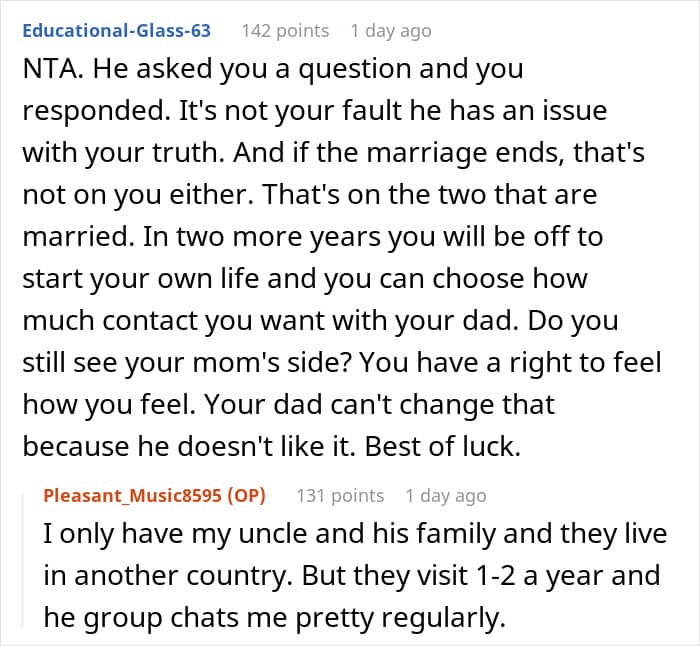Click the '(OP)' tag beside Pleasant_Music8595

(x=246, y=496)
